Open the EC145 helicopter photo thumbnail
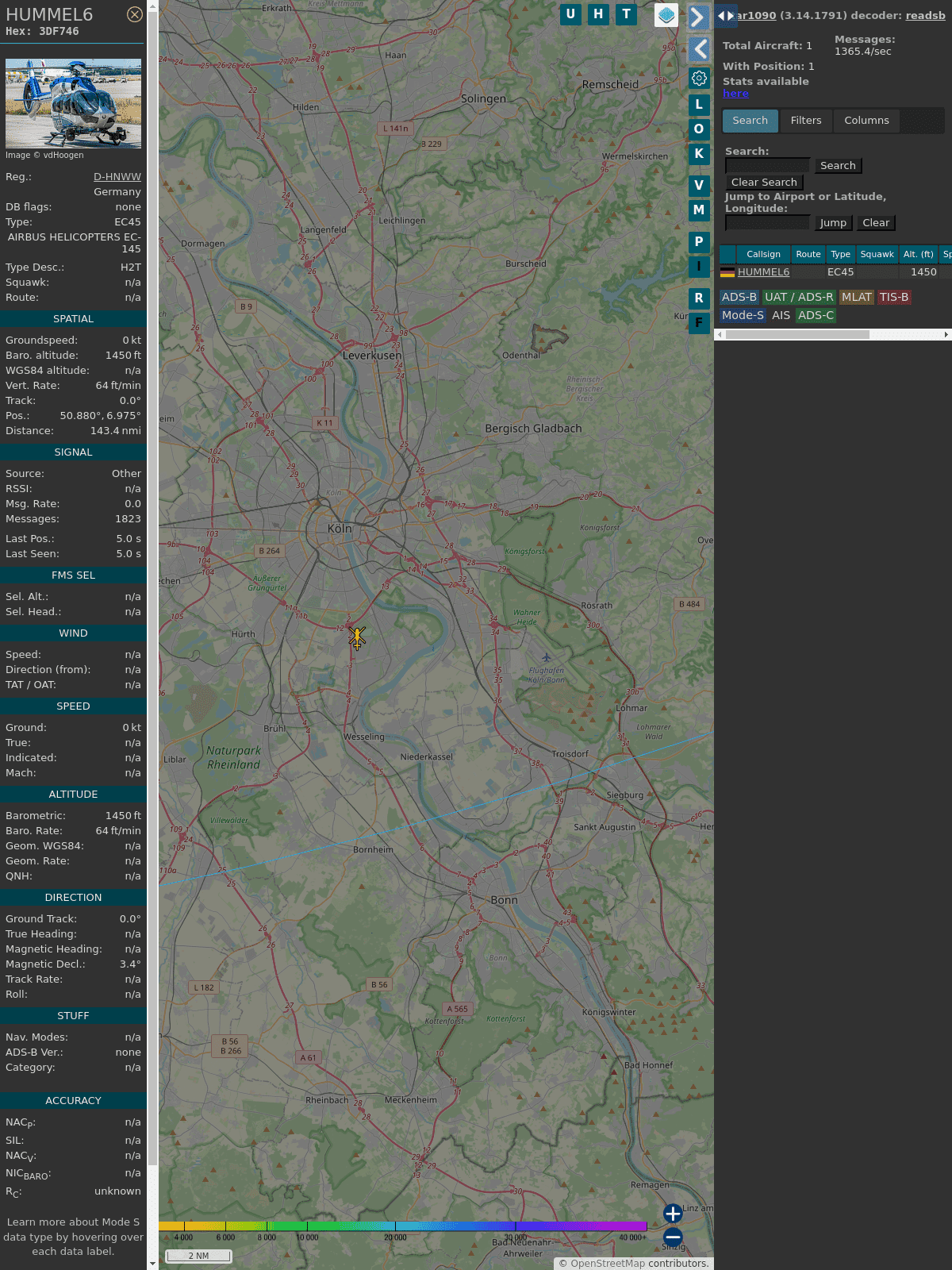This screenshot has width=952, height=1270. pos(73,103)
